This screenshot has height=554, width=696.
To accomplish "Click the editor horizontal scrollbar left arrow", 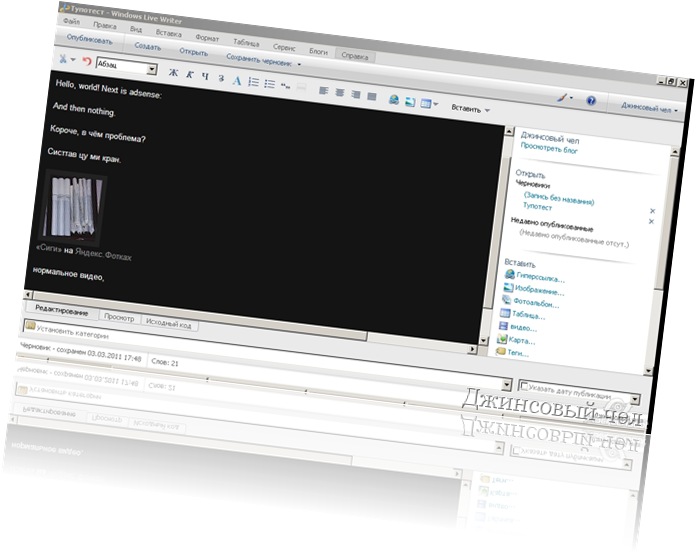I will coord(28,294).
